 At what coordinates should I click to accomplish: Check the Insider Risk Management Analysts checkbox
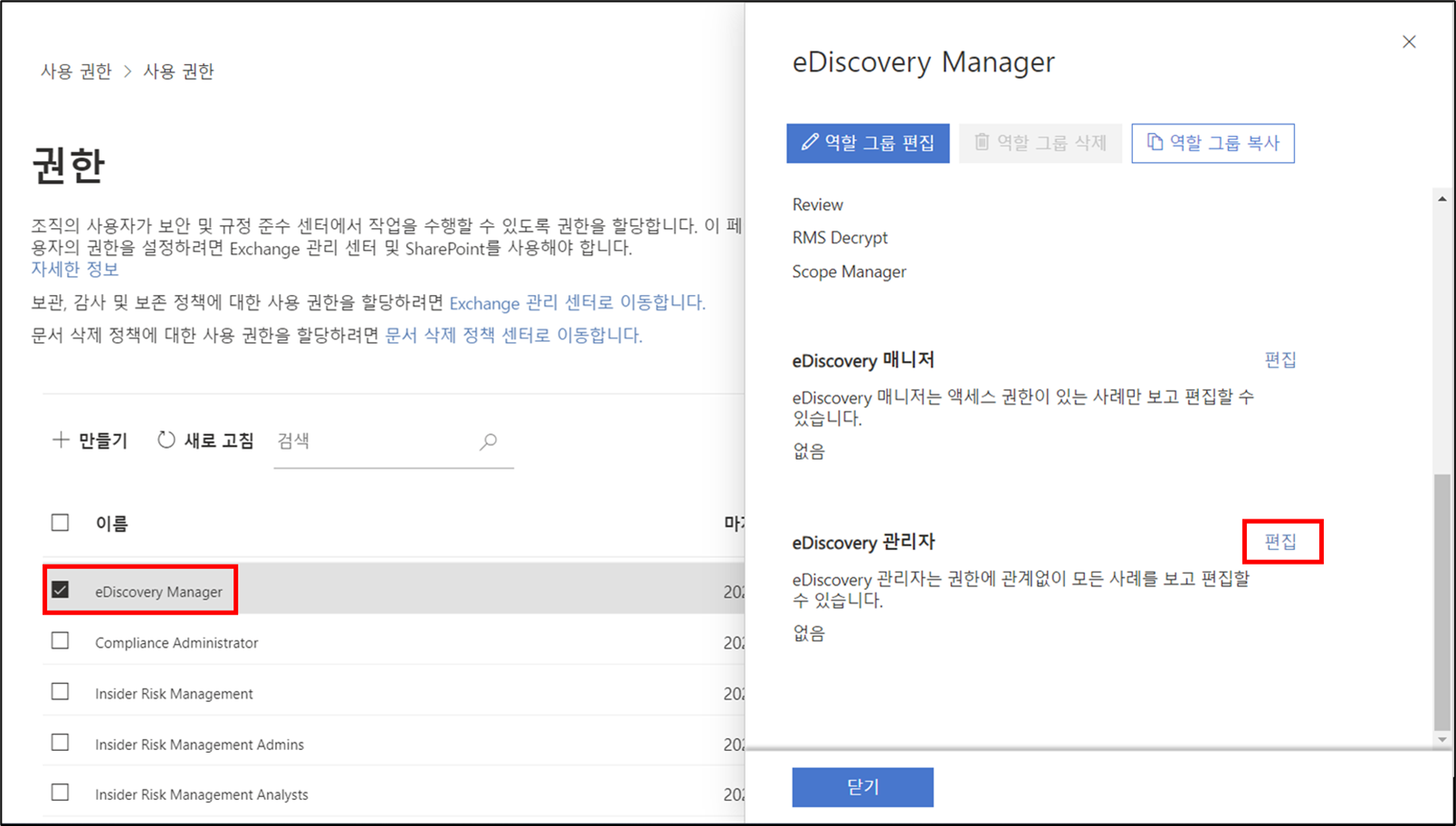60,793
